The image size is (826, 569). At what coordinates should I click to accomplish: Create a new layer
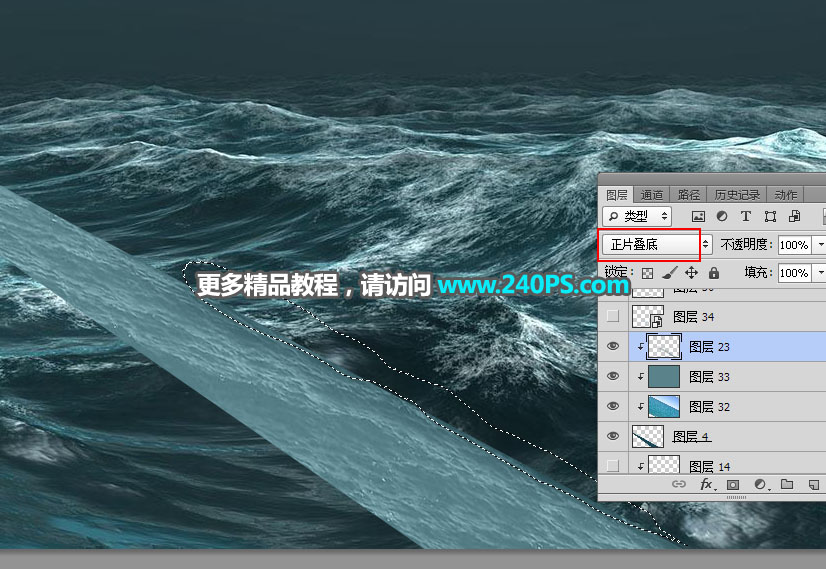[814, 484]
